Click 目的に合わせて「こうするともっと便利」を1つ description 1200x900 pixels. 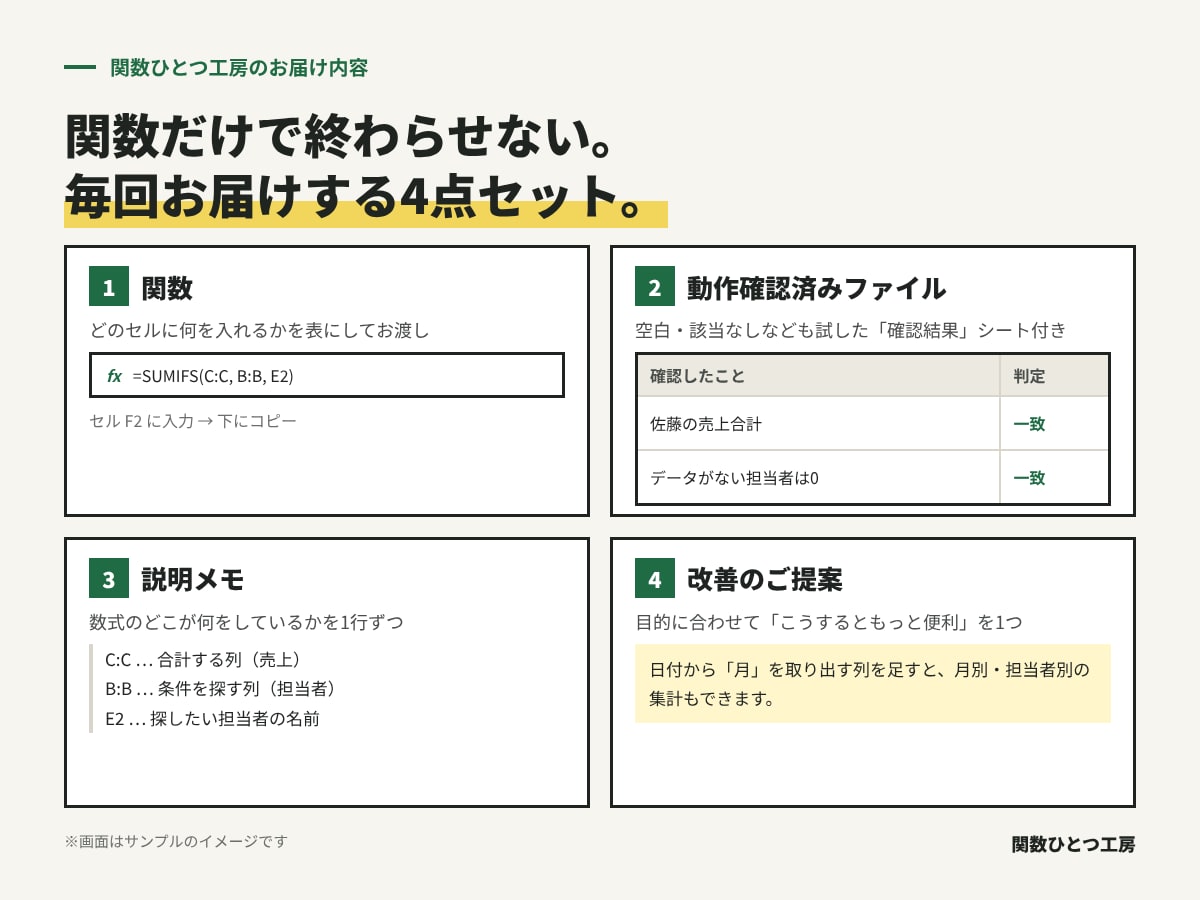coord(829,622)
